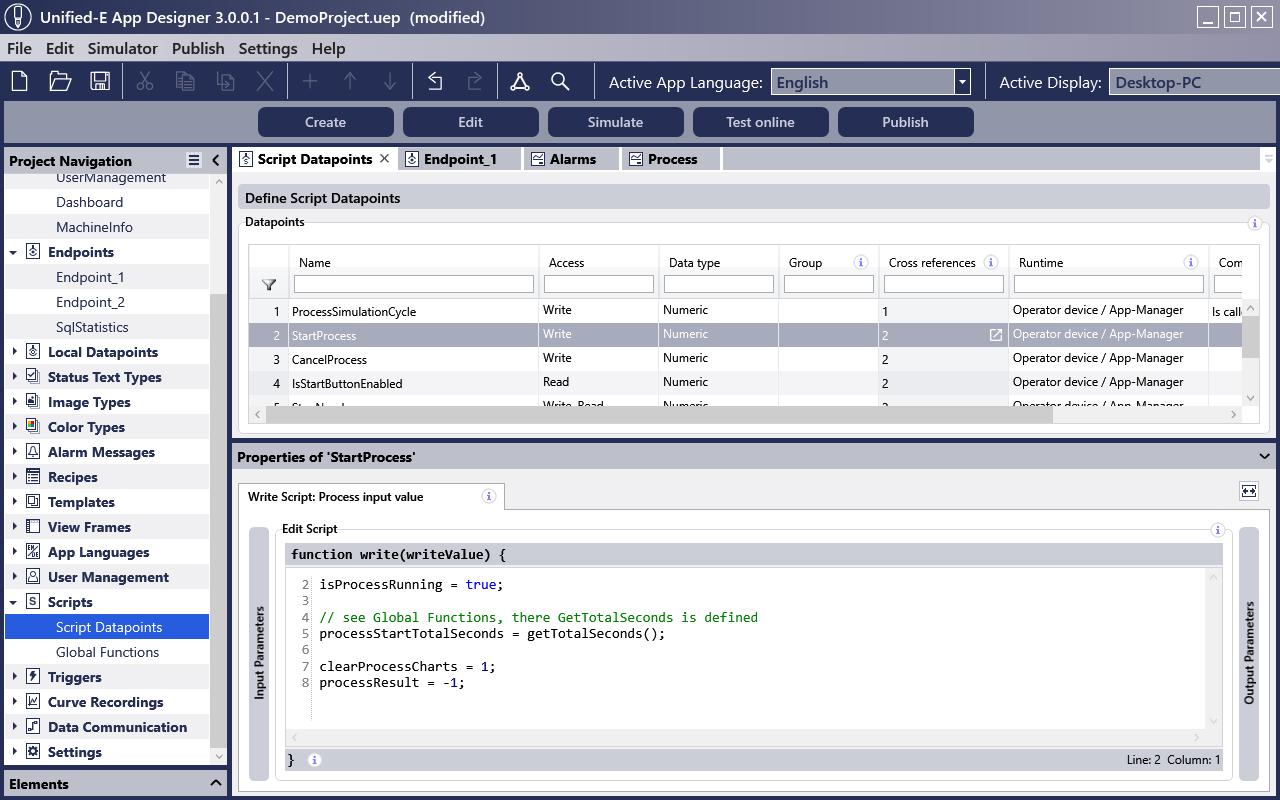Click the Simulate button
This screenshot has height=800, width=1280.
[x=615, y=122]
